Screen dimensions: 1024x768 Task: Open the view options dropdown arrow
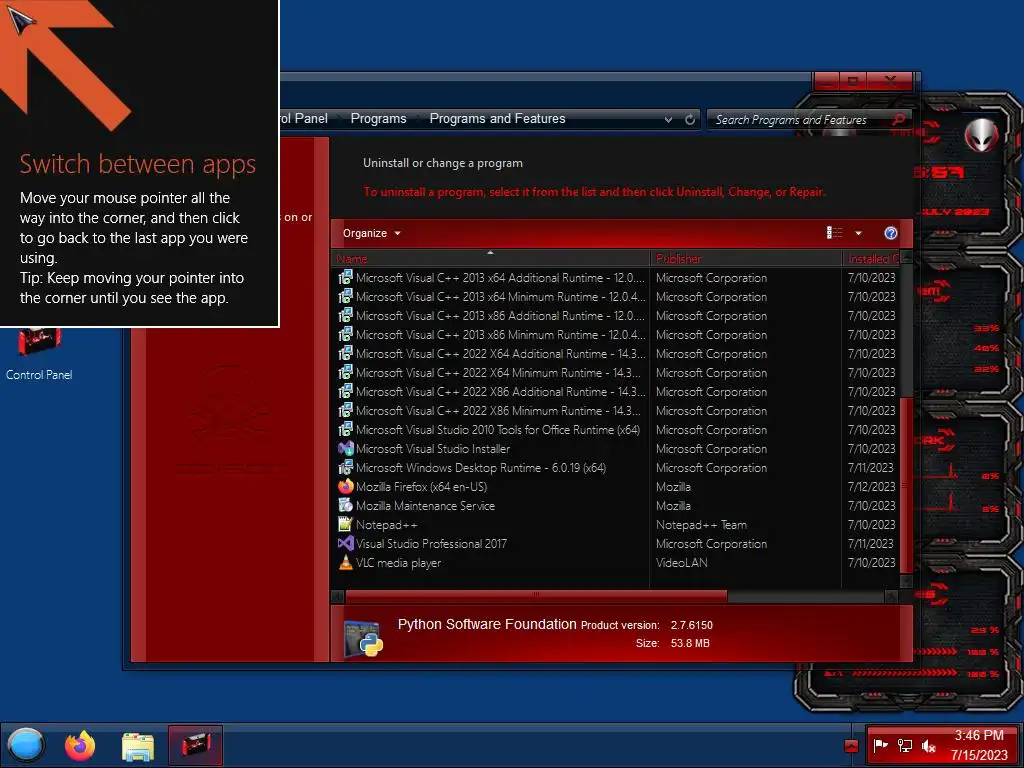pos(858,233)
